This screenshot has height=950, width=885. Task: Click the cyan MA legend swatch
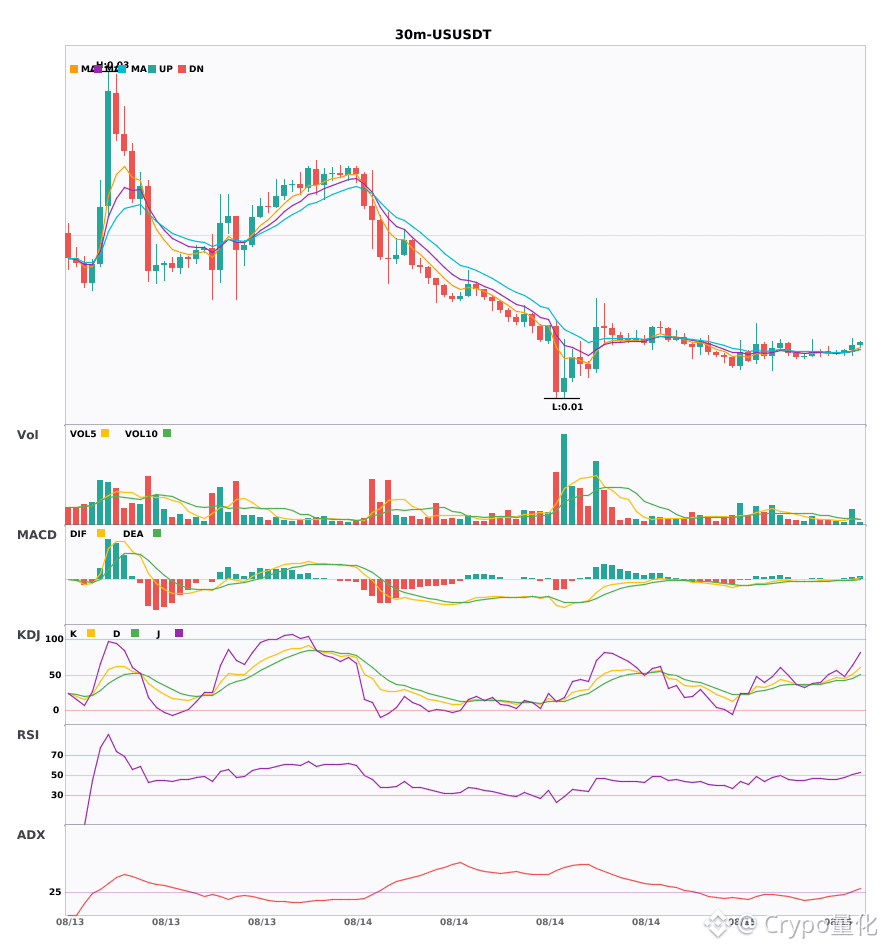(122, 69)
